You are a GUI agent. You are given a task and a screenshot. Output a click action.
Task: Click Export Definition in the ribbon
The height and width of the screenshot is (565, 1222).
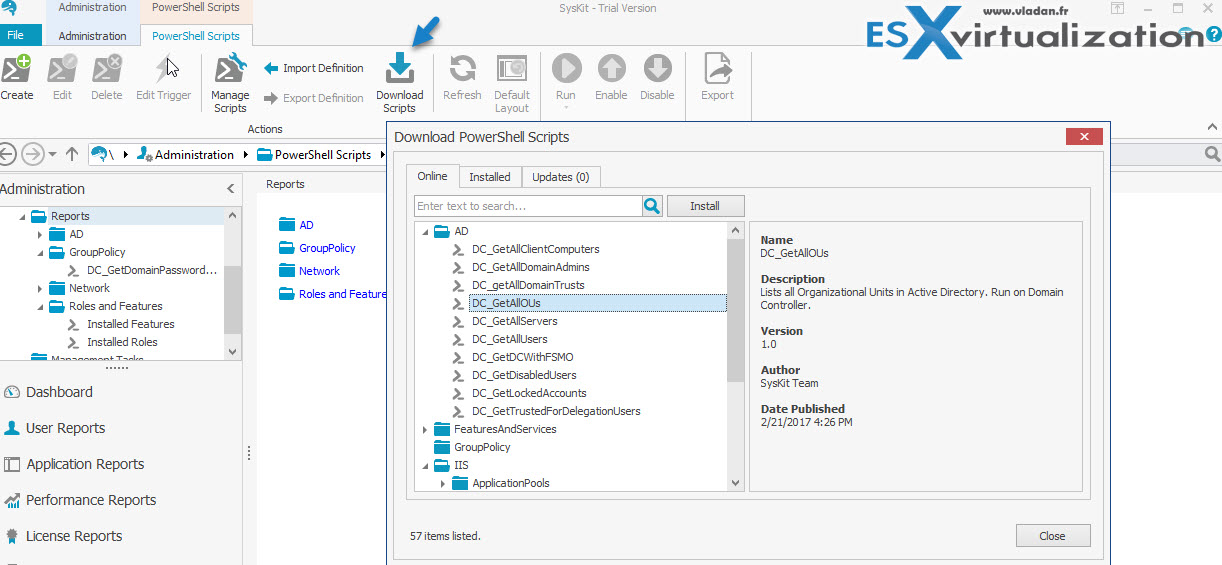pos(314,98)
